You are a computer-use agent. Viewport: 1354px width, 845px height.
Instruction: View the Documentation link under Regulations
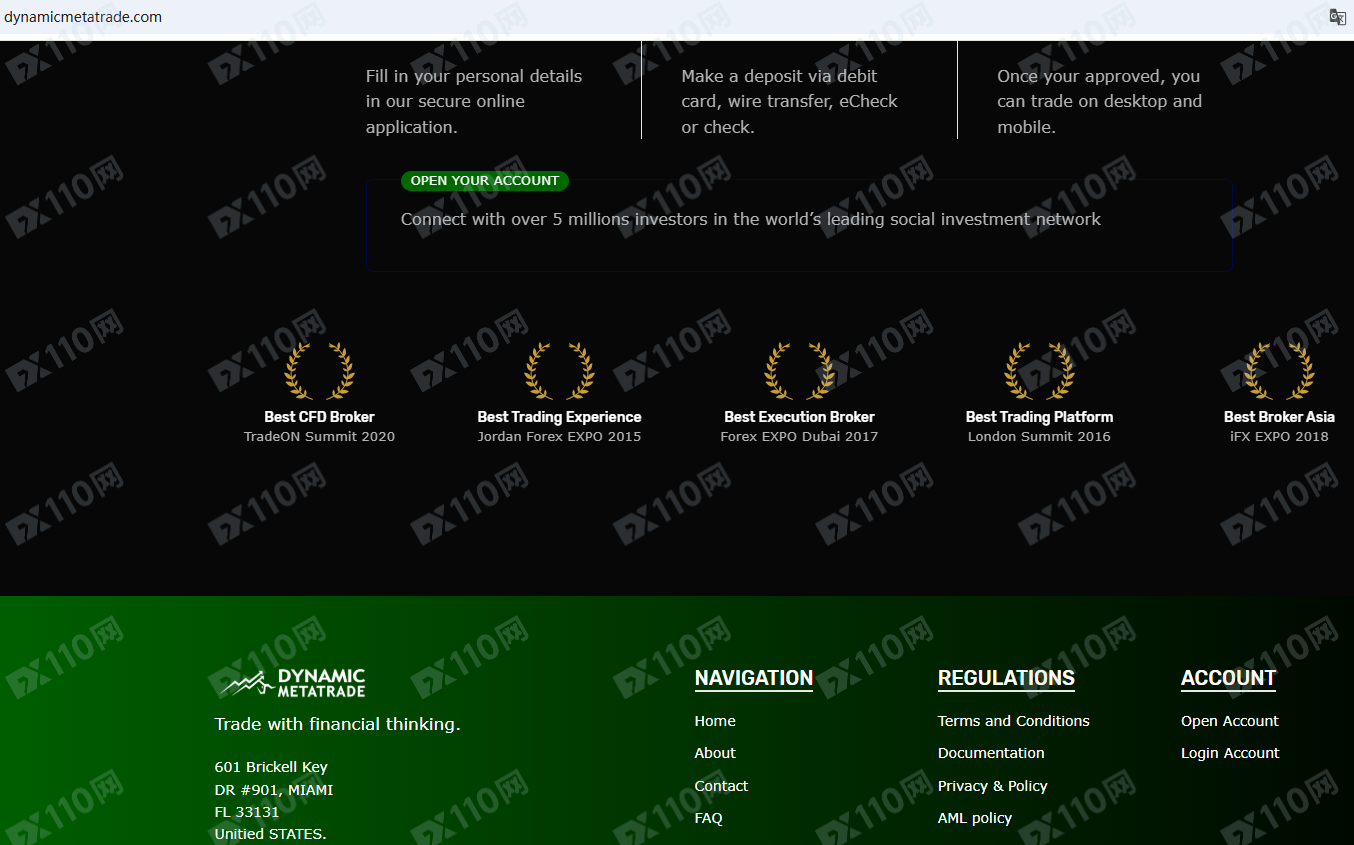(x=991, y=753)
